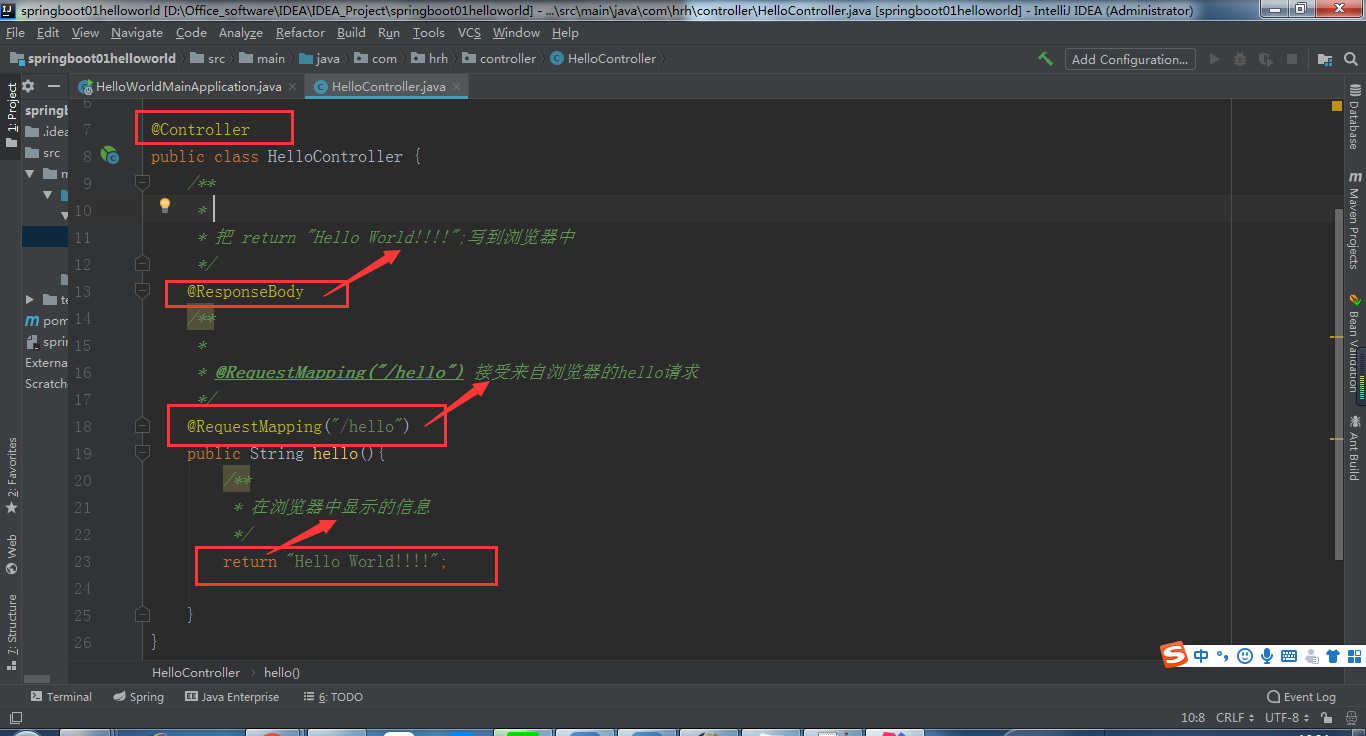
Task: Click the pom Maven file icon in project tree
Action: 32,321
